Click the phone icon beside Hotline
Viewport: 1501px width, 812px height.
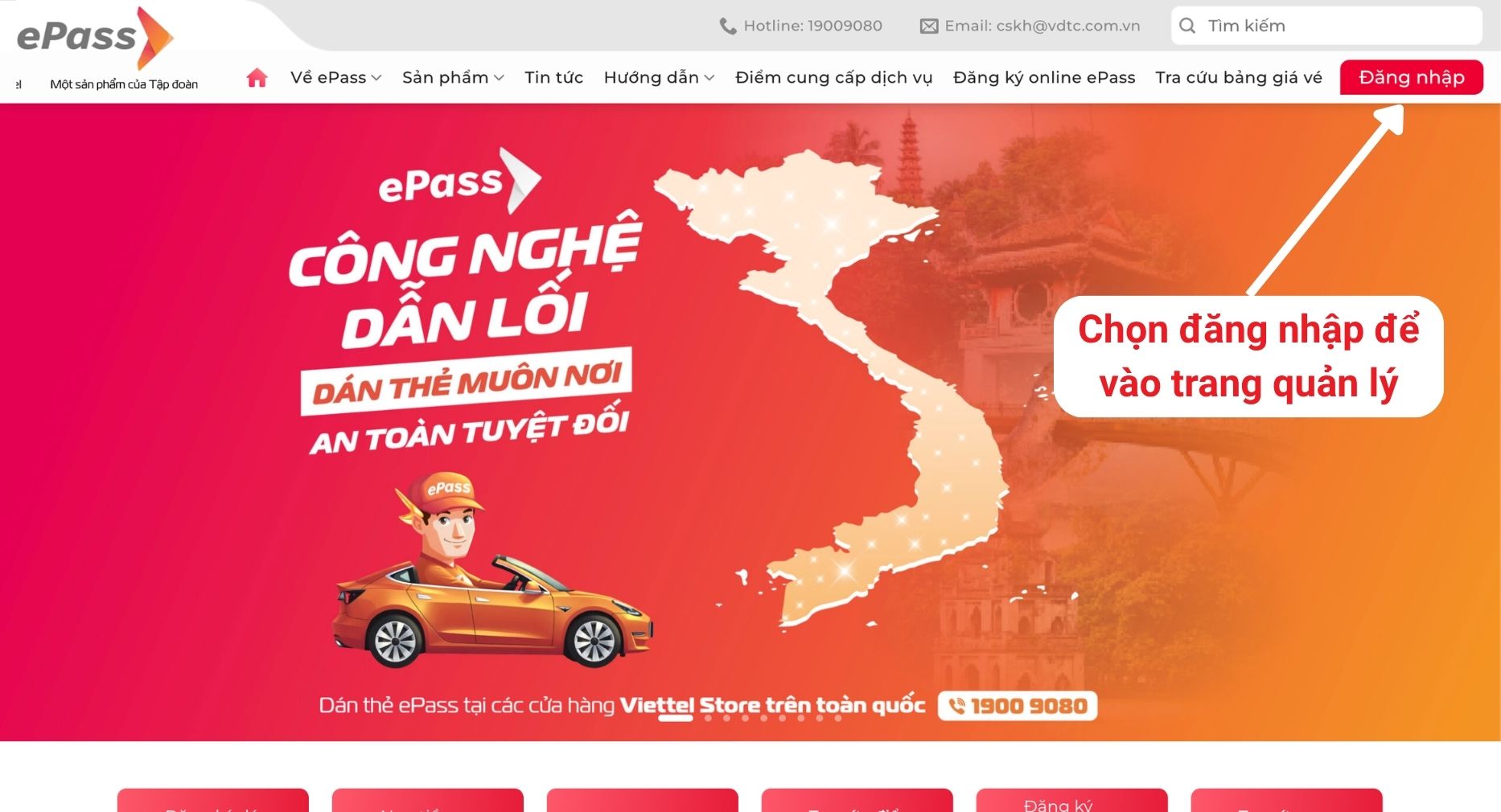(727, 26)
